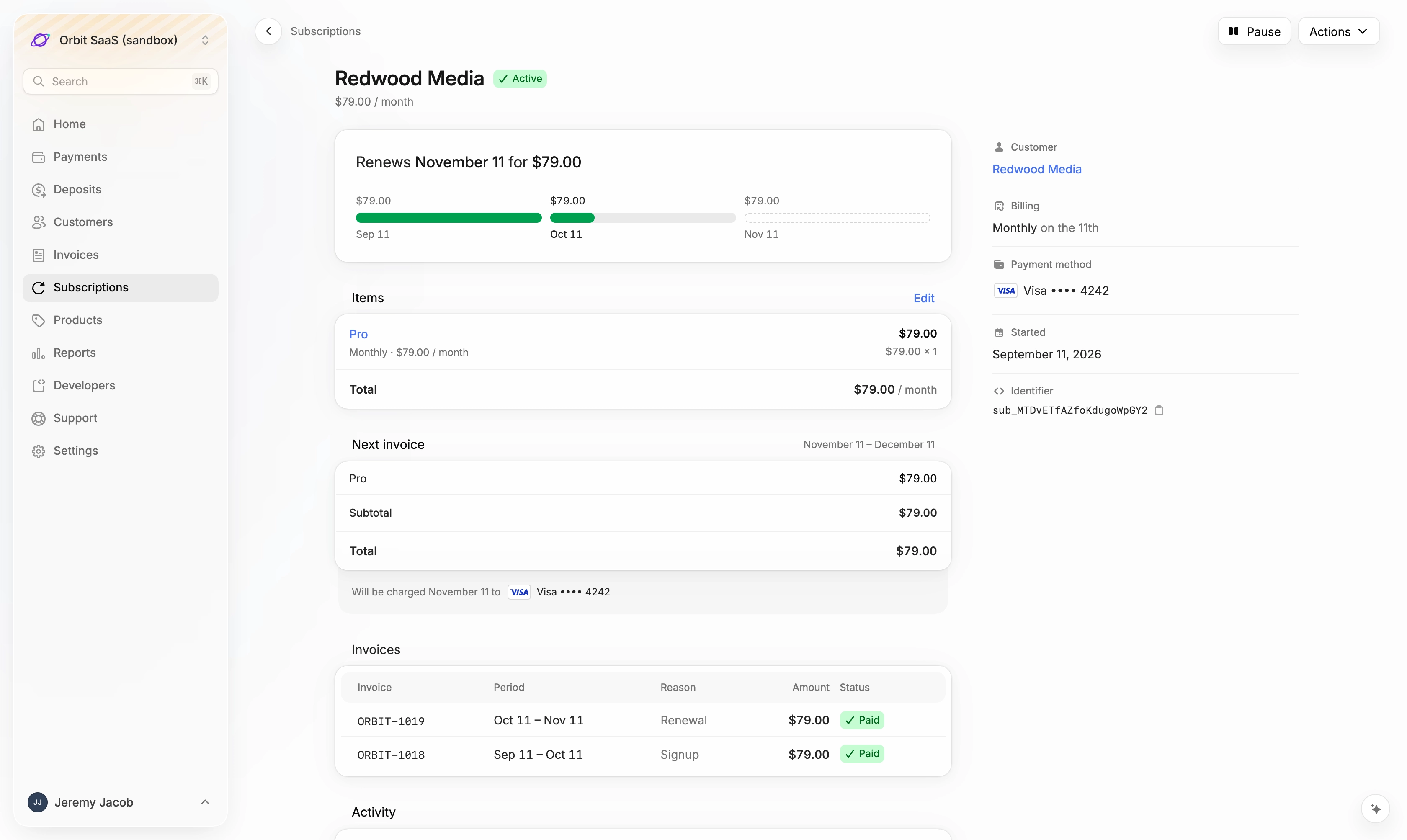The image size is (1407, 840).
Task: Click the Settings gear icon
Action: (x=39, y=451)
